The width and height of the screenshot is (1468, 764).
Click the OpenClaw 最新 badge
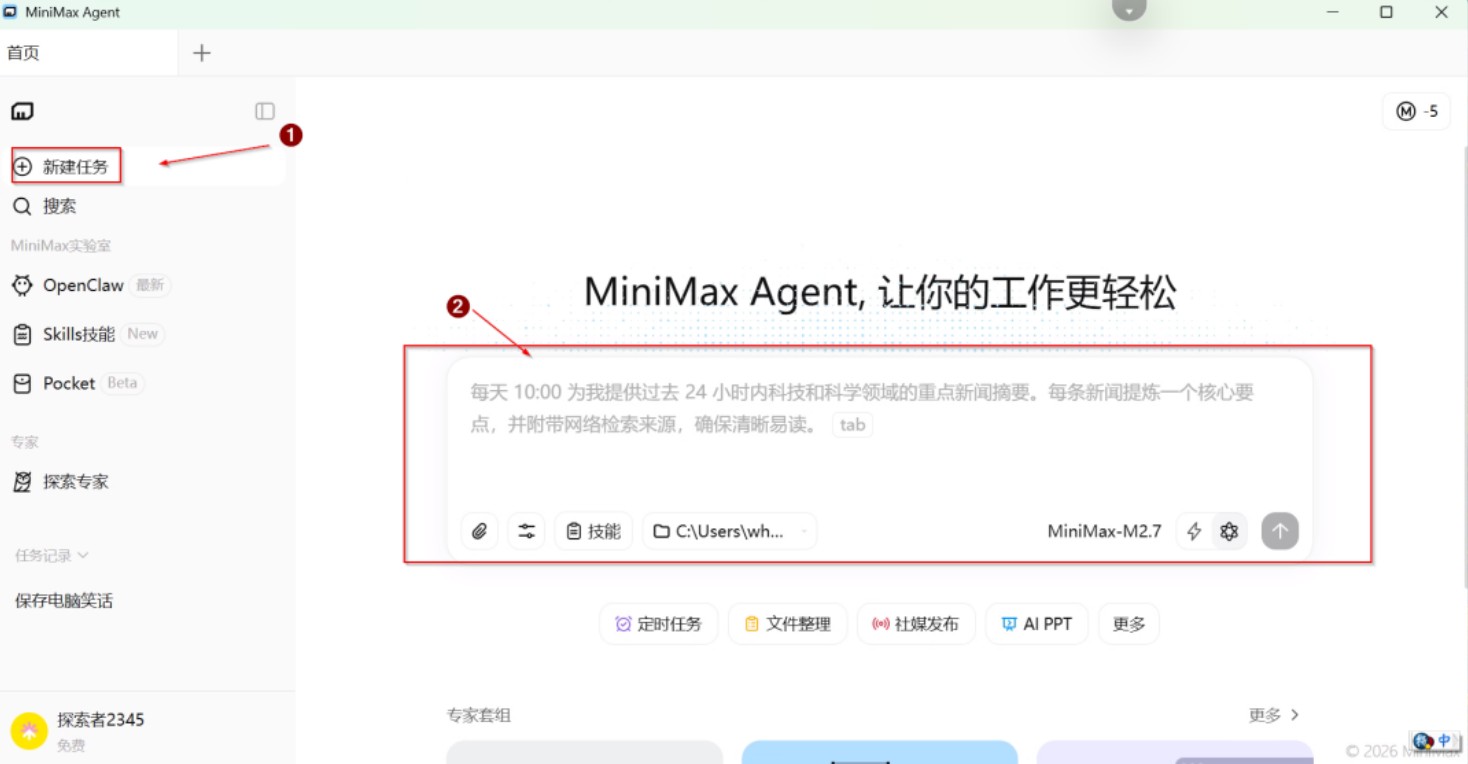tap(150, 285)
